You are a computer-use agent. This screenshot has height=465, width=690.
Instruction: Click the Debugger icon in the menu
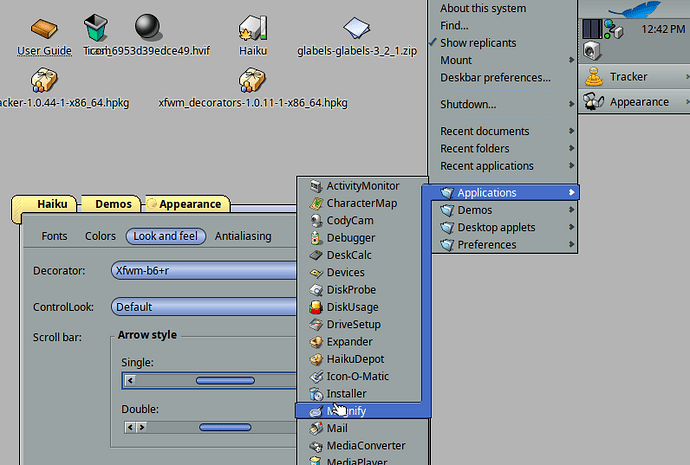[x=316, y=238]
